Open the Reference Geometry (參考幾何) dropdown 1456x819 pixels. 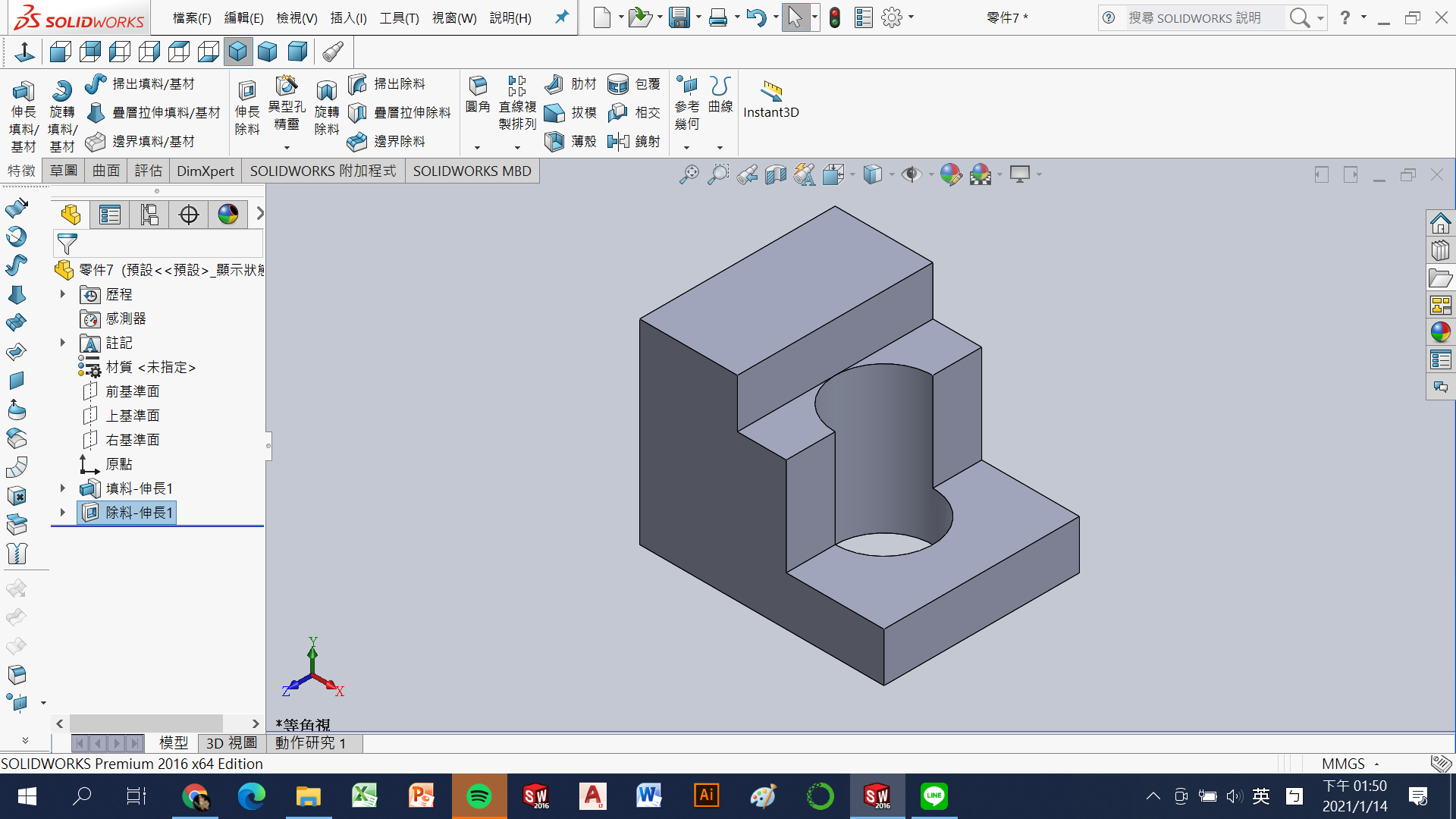pos(686,148)
